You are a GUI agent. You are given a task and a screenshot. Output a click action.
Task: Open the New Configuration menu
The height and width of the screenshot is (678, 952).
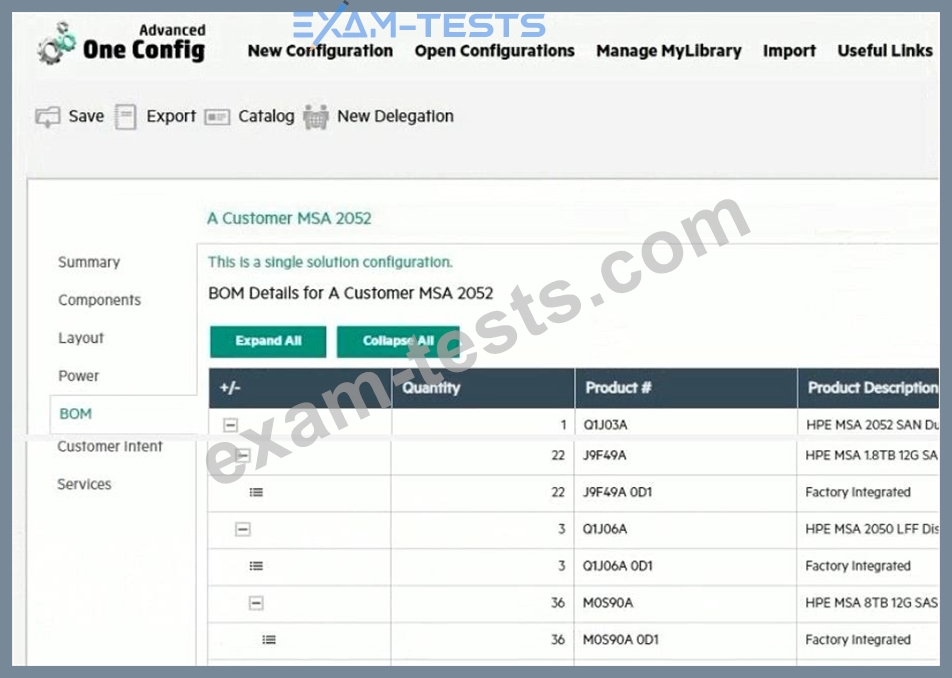pyautogui.click(x=320, y=51)
